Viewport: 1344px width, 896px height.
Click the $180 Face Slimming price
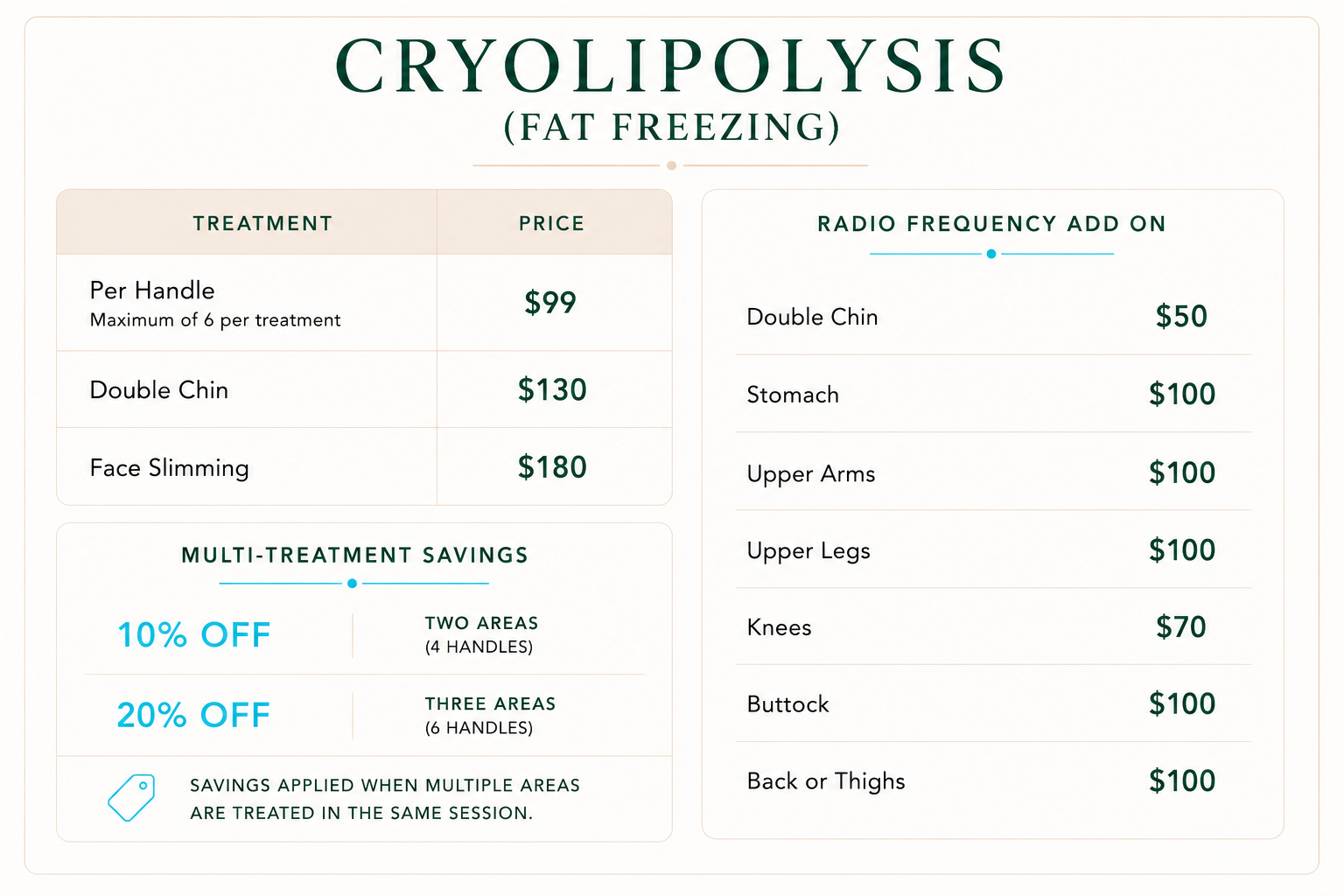click(552, 467)
